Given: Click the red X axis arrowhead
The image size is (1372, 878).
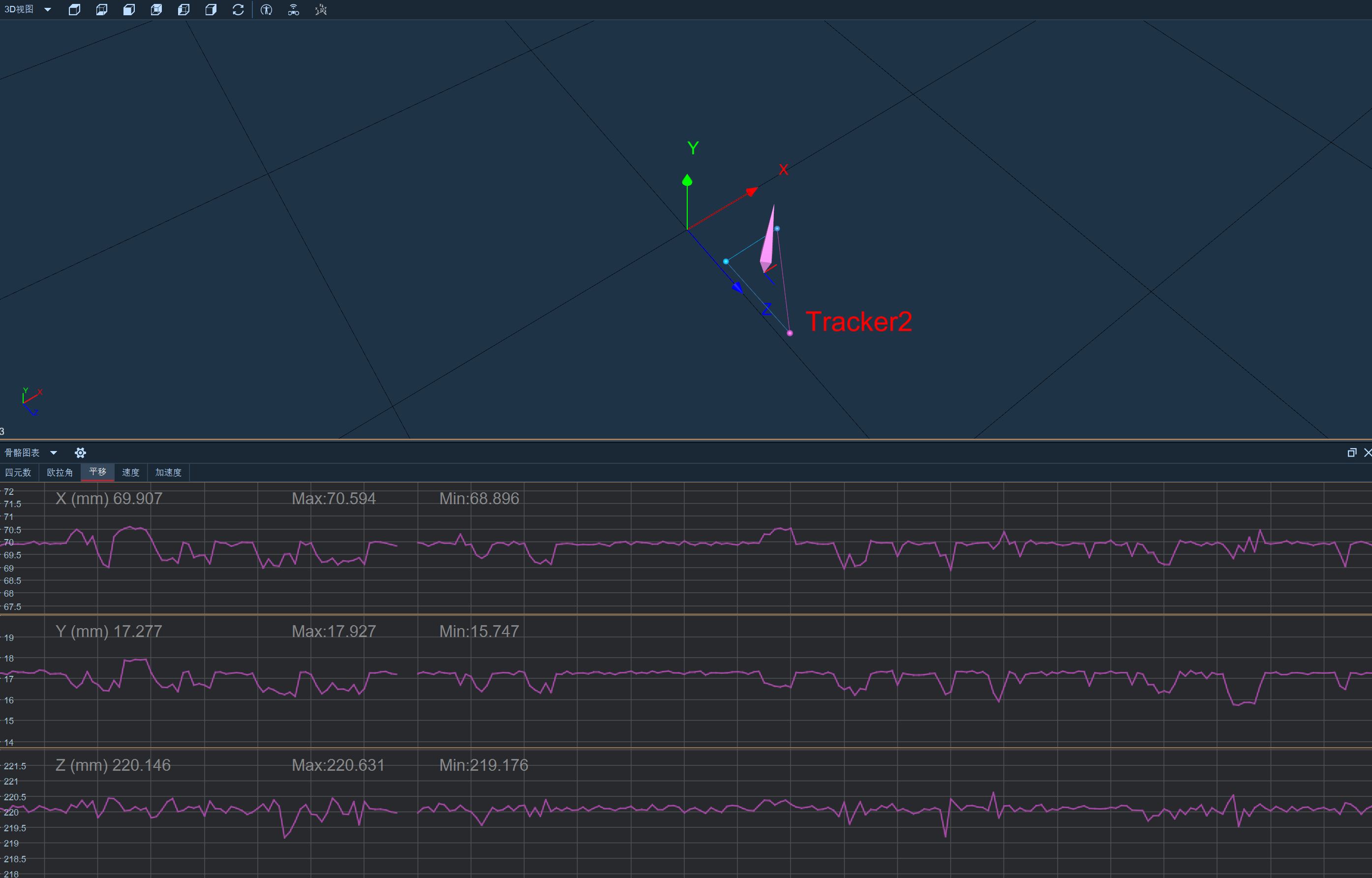Looking at the screenshot, I should point(752,191).
